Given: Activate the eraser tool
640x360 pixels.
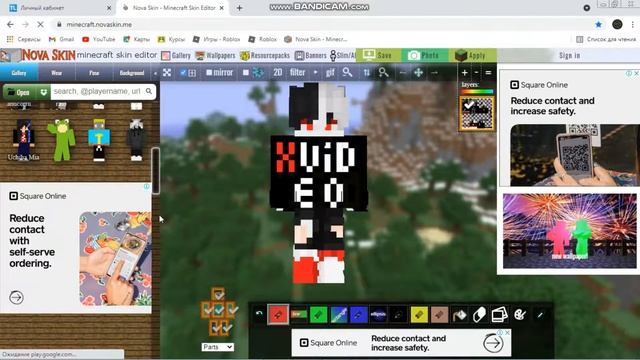Looking at the screenshot, I should 479,315.
